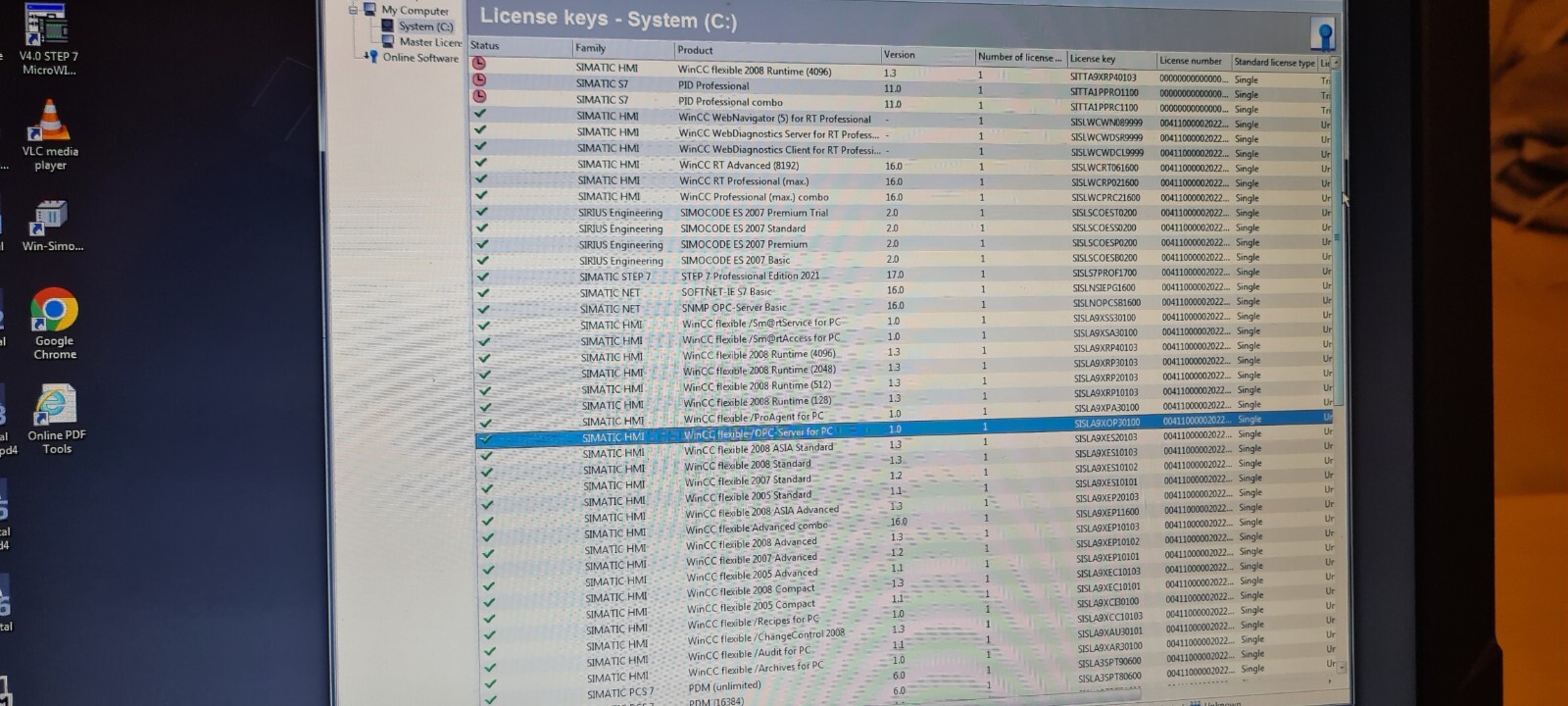Screen dimensions: 1568x706
Task: Click checkmark icon of WinCC flexible /Audit for PC
Action: [489, 666]
